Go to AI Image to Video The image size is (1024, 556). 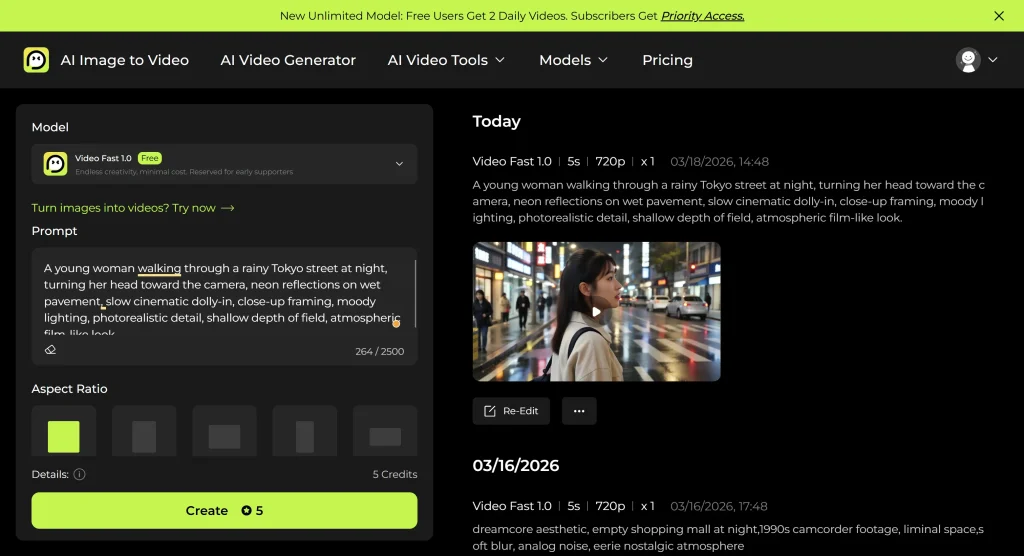(124, 60)
